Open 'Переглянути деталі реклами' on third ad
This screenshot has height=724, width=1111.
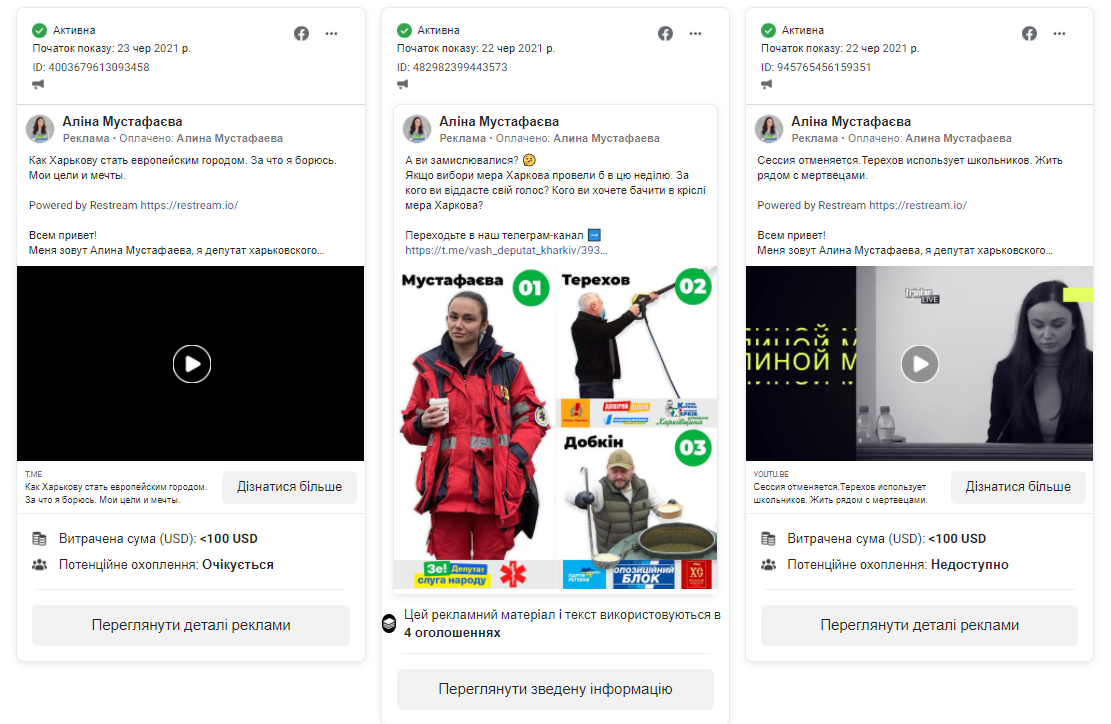(x=919, y=625)
